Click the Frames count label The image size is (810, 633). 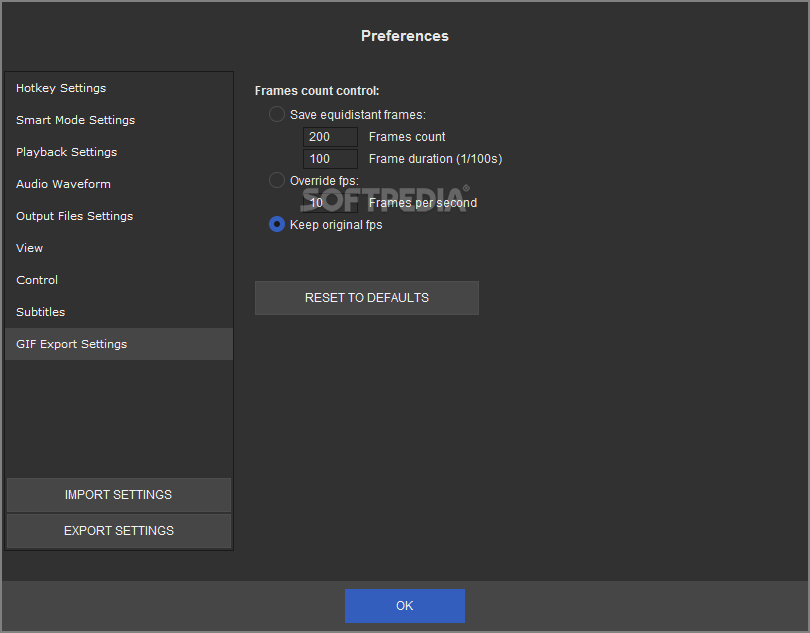point(407,137)
